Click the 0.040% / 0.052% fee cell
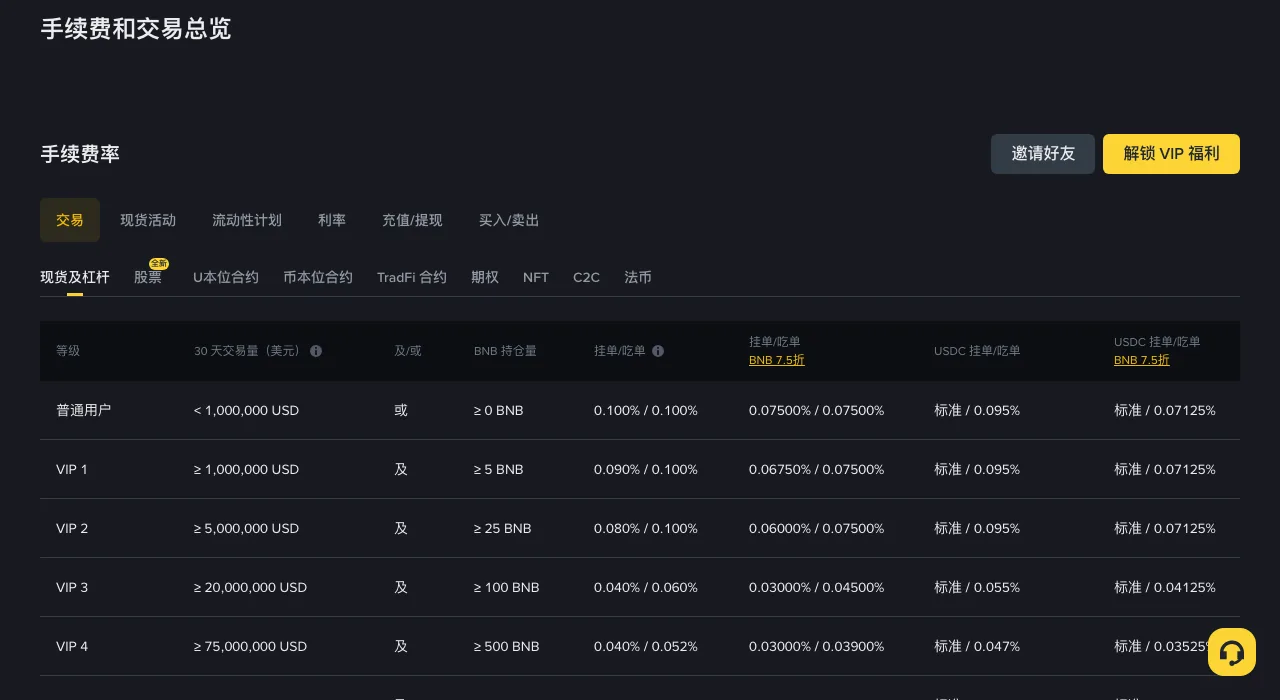Screen dimensions: 1280x700 (646, 646)
